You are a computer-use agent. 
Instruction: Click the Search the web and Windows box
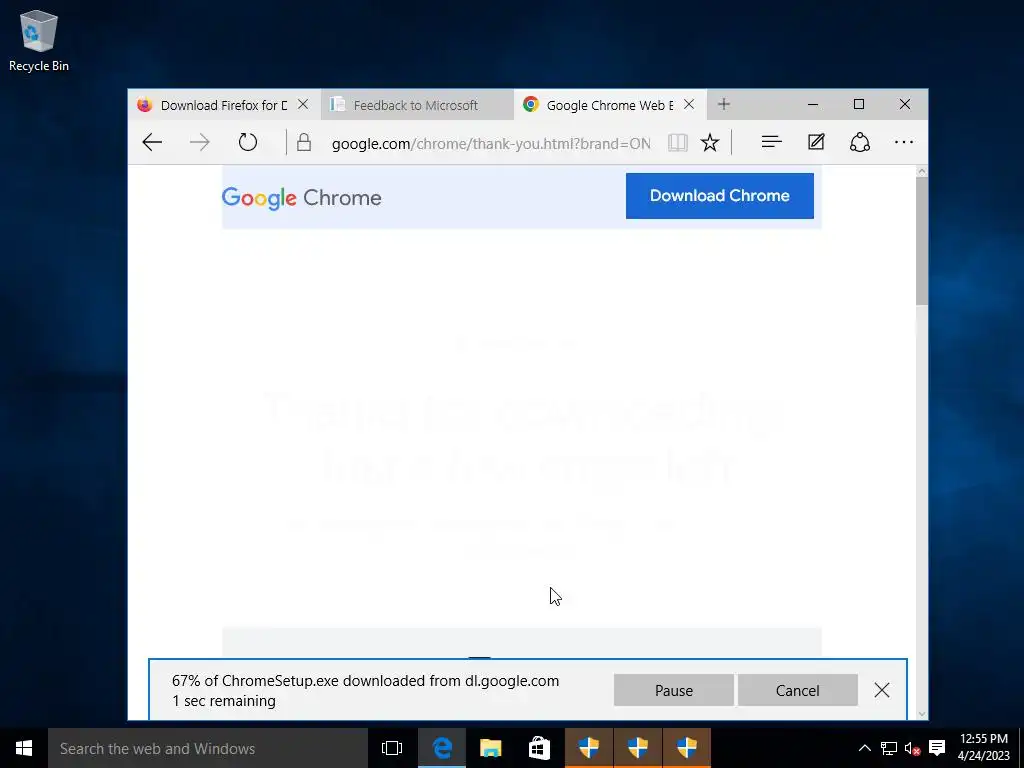tap(208, 748)
